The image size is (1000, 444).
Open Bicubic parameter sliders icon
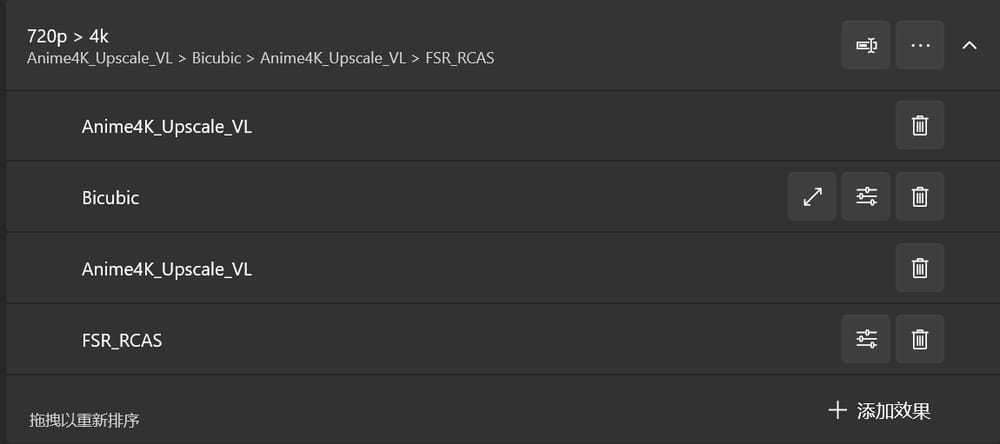click(x=866, y=197)
